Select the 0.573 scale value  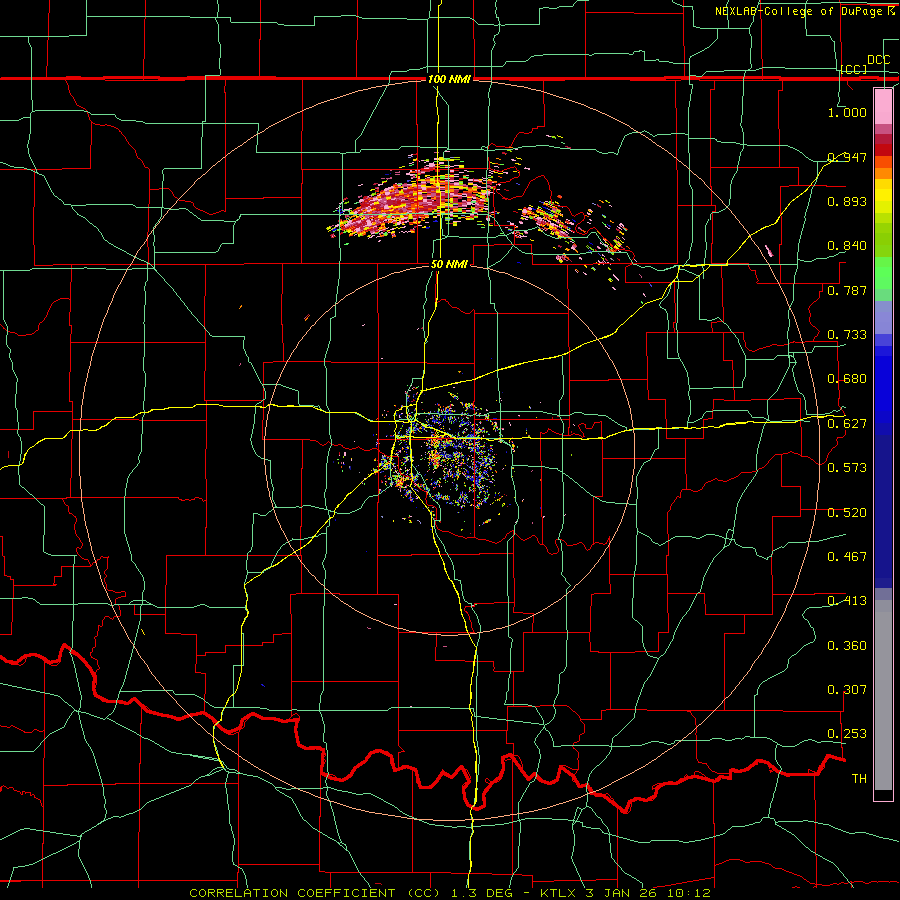847,468
